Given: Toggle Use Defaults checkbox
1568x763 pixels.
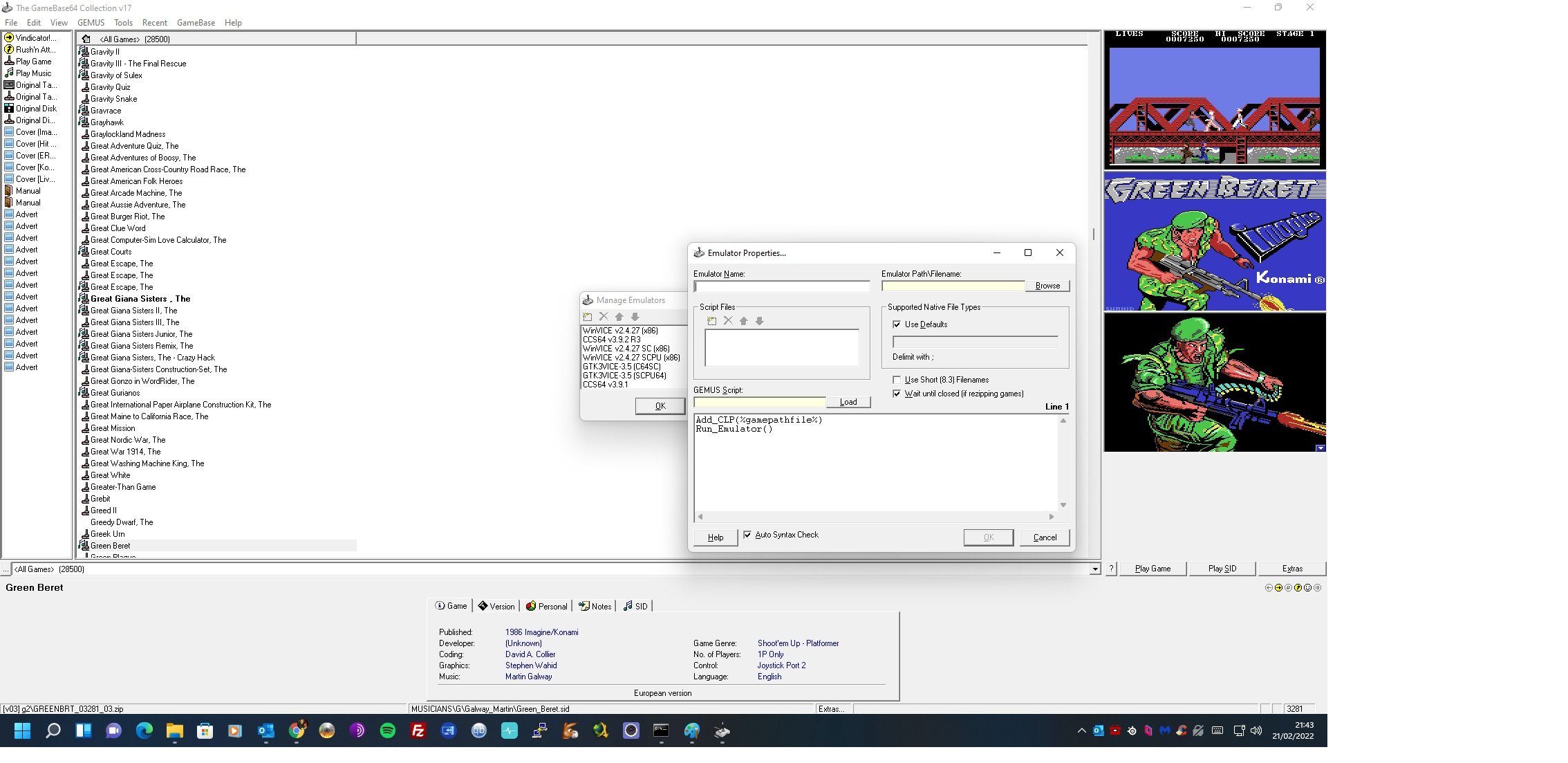Looking at the screenshot, I should 897,324.
